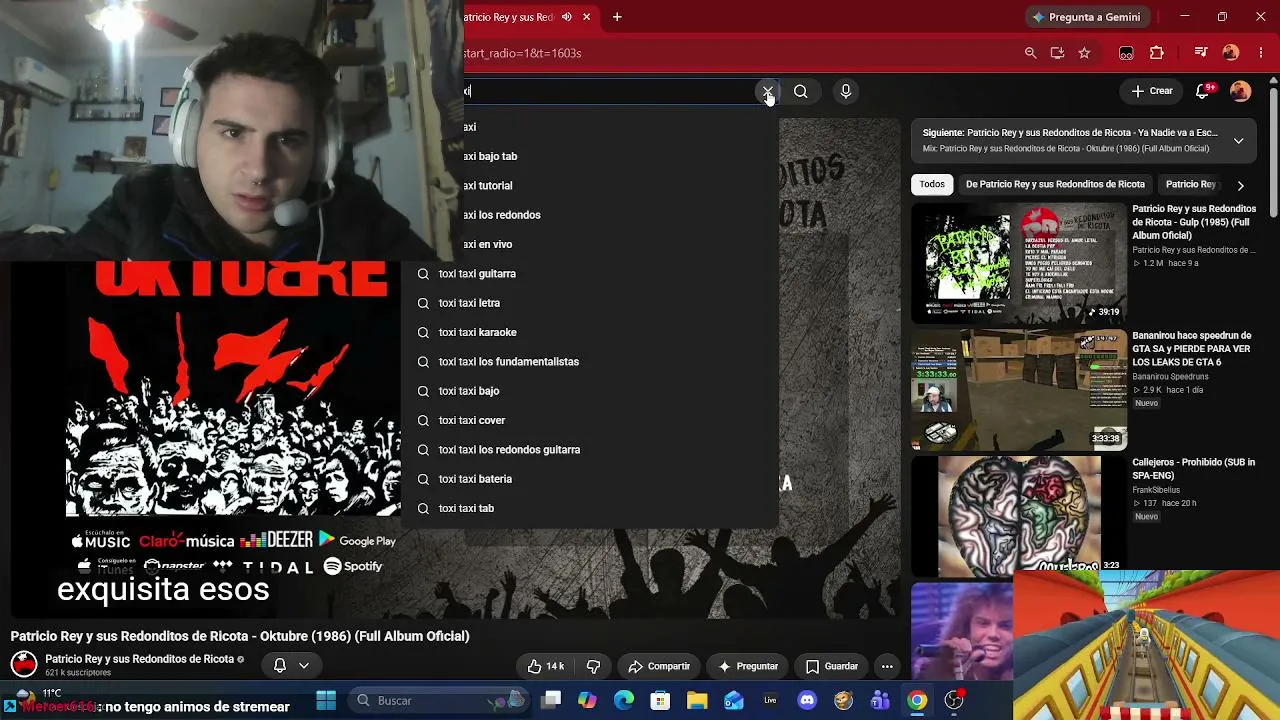Visit Bananirou Speedruns channel name
1280x720 pixels.
(x=1170, y=377)
